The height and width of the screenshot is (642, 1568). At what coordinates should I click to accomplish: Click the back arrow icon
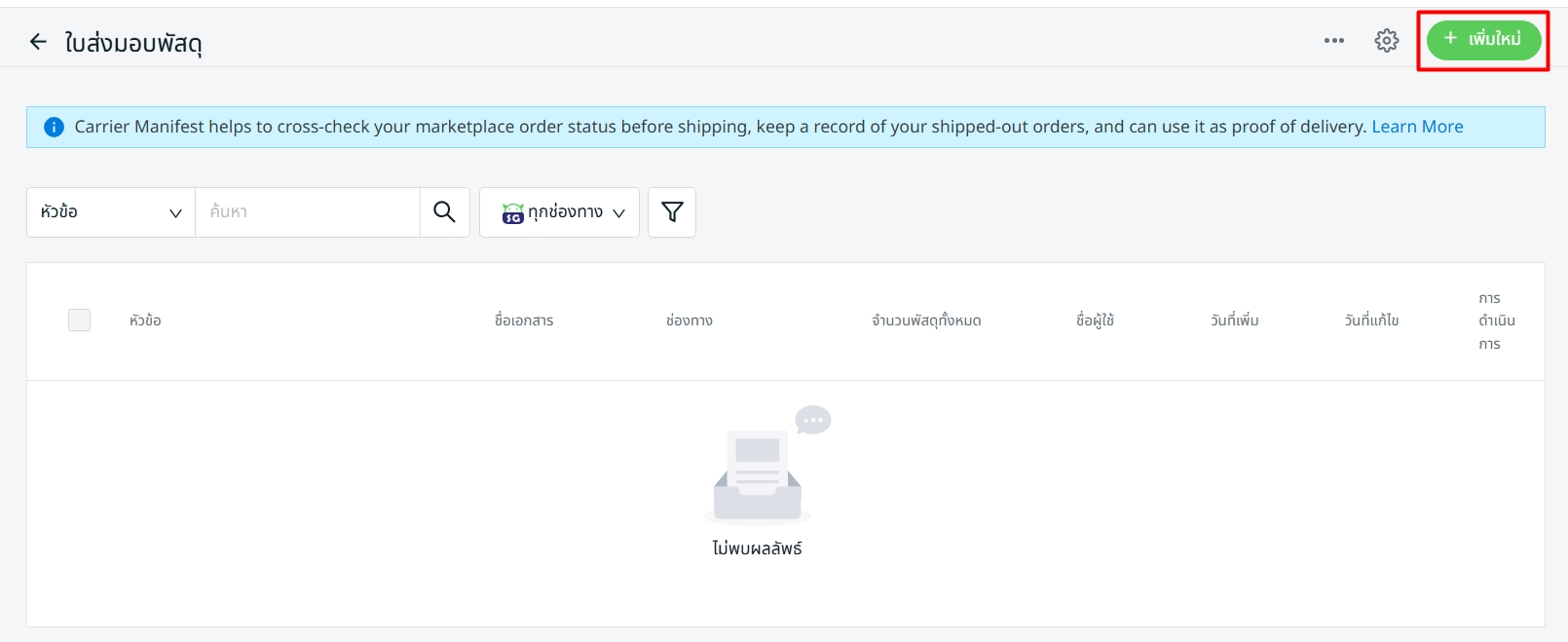click(38, 42)
